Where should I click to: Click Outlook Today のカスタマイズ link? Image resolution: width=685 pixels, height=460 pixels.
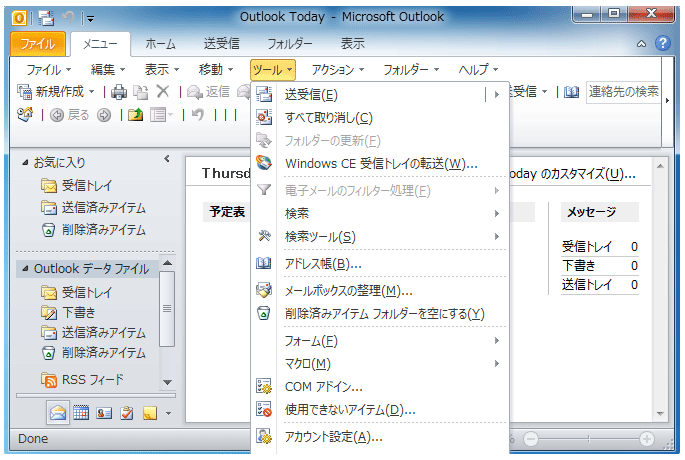click(x=572, y=174)
